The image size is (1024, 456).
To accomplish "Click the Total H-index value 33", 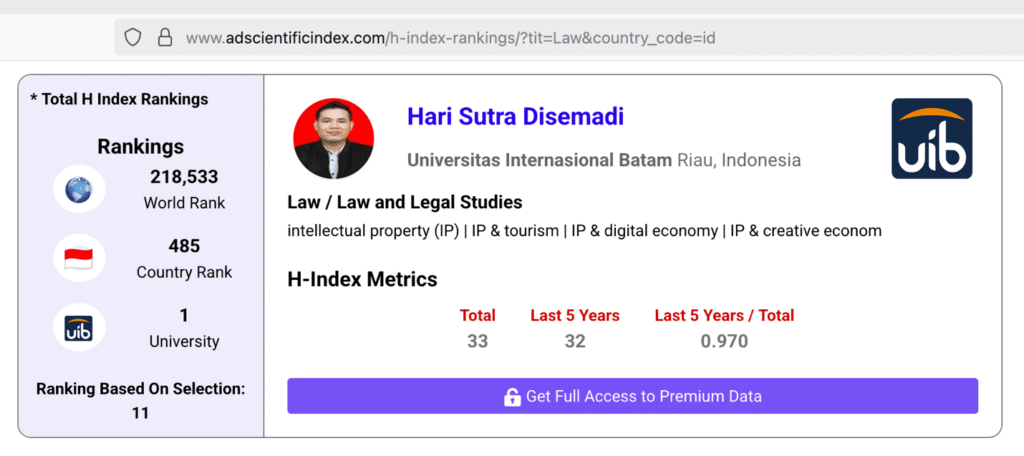I will [x=477, y=341].
